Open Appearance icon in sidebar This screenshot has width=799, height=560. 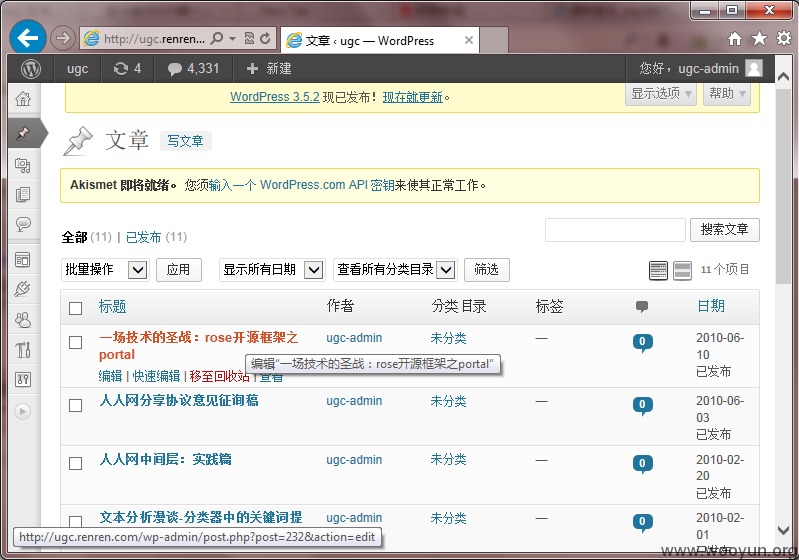23,260
